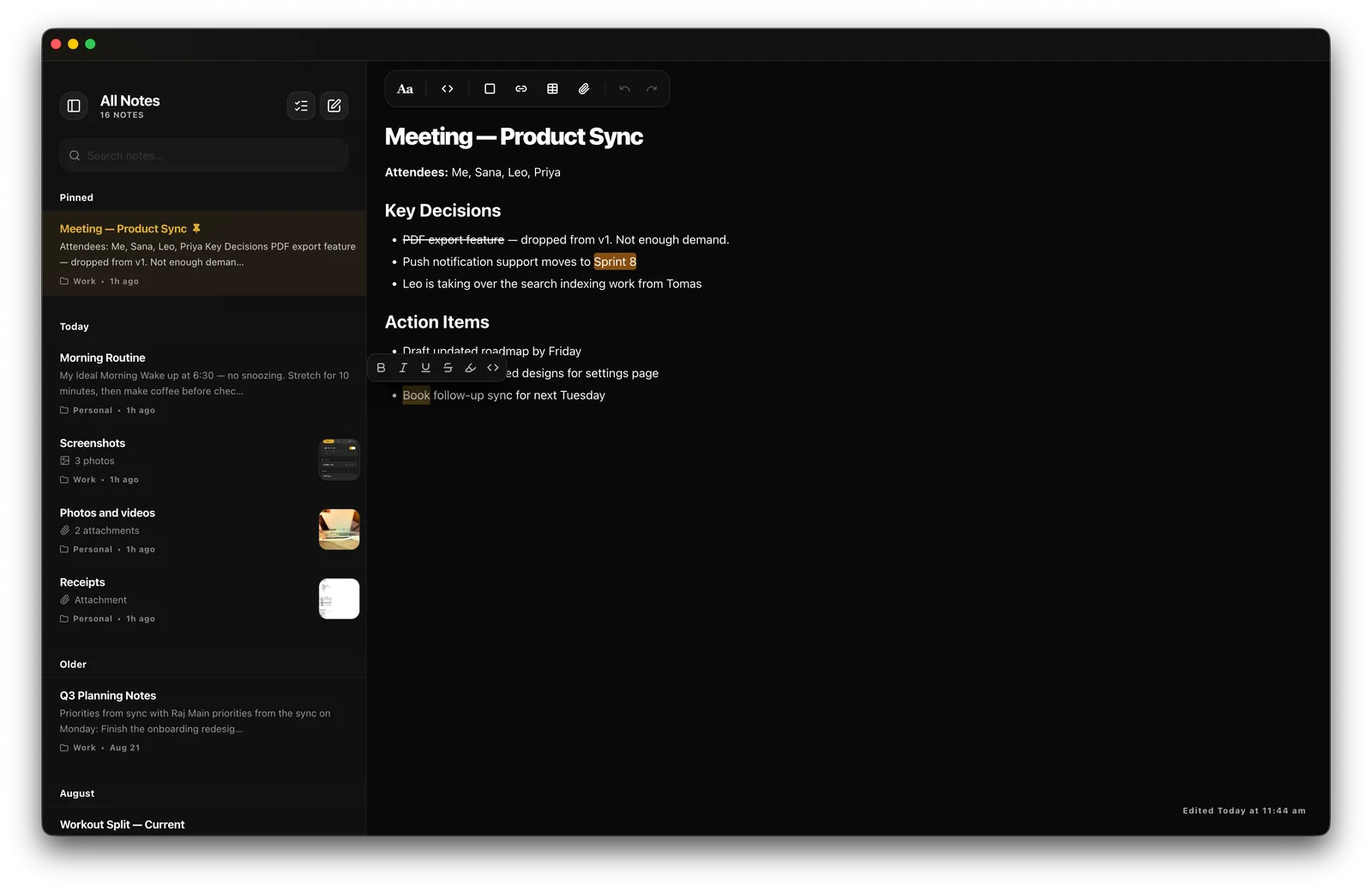The height and width of the screenshot is (891, 1372).
Task: Highlight selection with the marker icon
Action: tap(470, 368)
